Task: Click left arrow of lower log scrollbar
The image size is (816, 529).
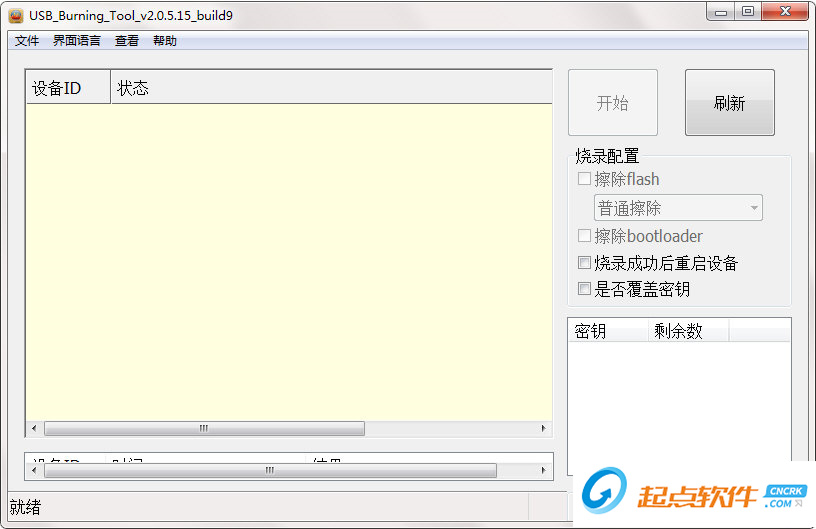Action: (34, 470)
